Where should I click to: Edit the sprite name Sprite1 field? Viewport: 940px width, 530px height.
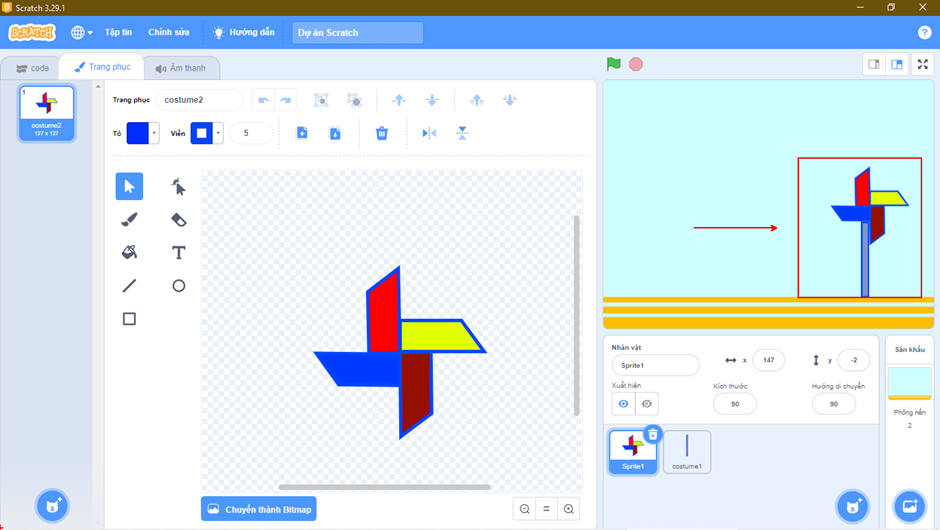point(655,365)
